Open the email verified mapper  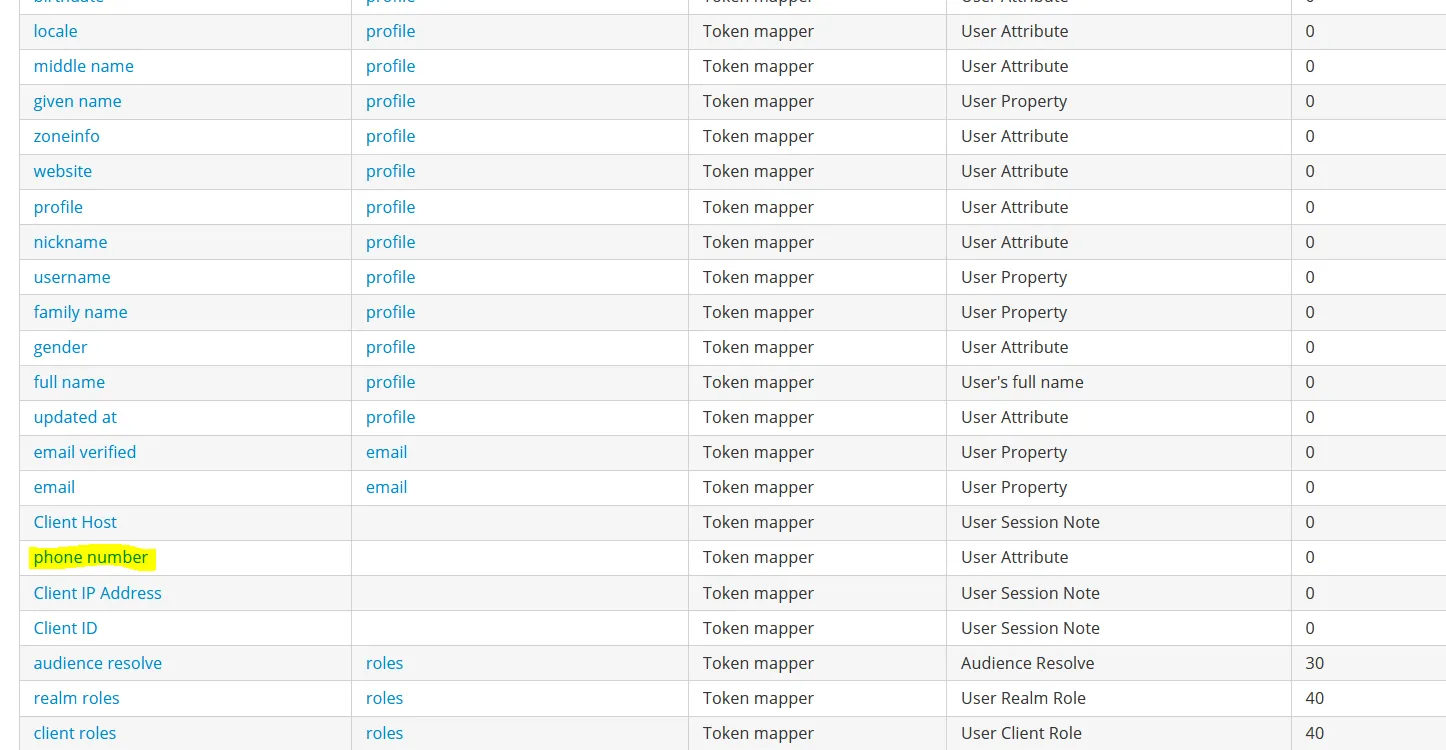click(x=84, y=452)
